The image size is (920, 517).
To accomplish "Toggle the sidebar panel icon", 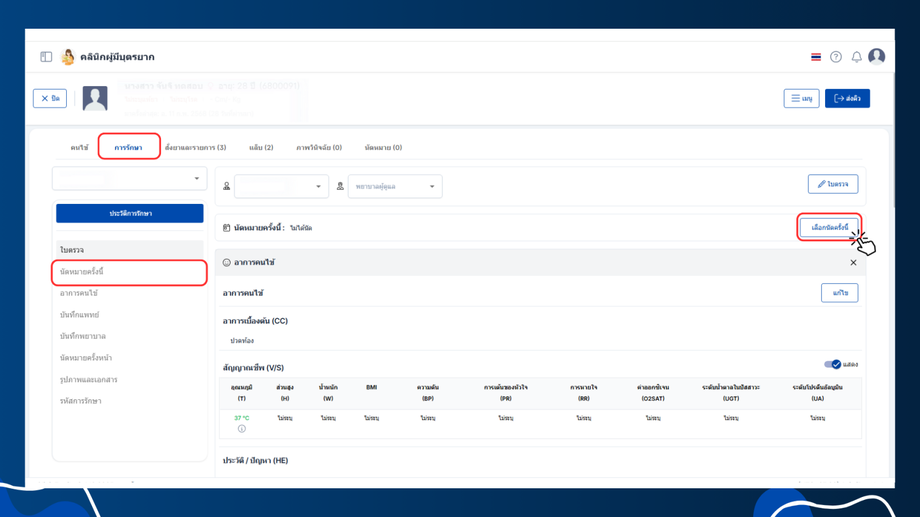I will click(46, 57).
